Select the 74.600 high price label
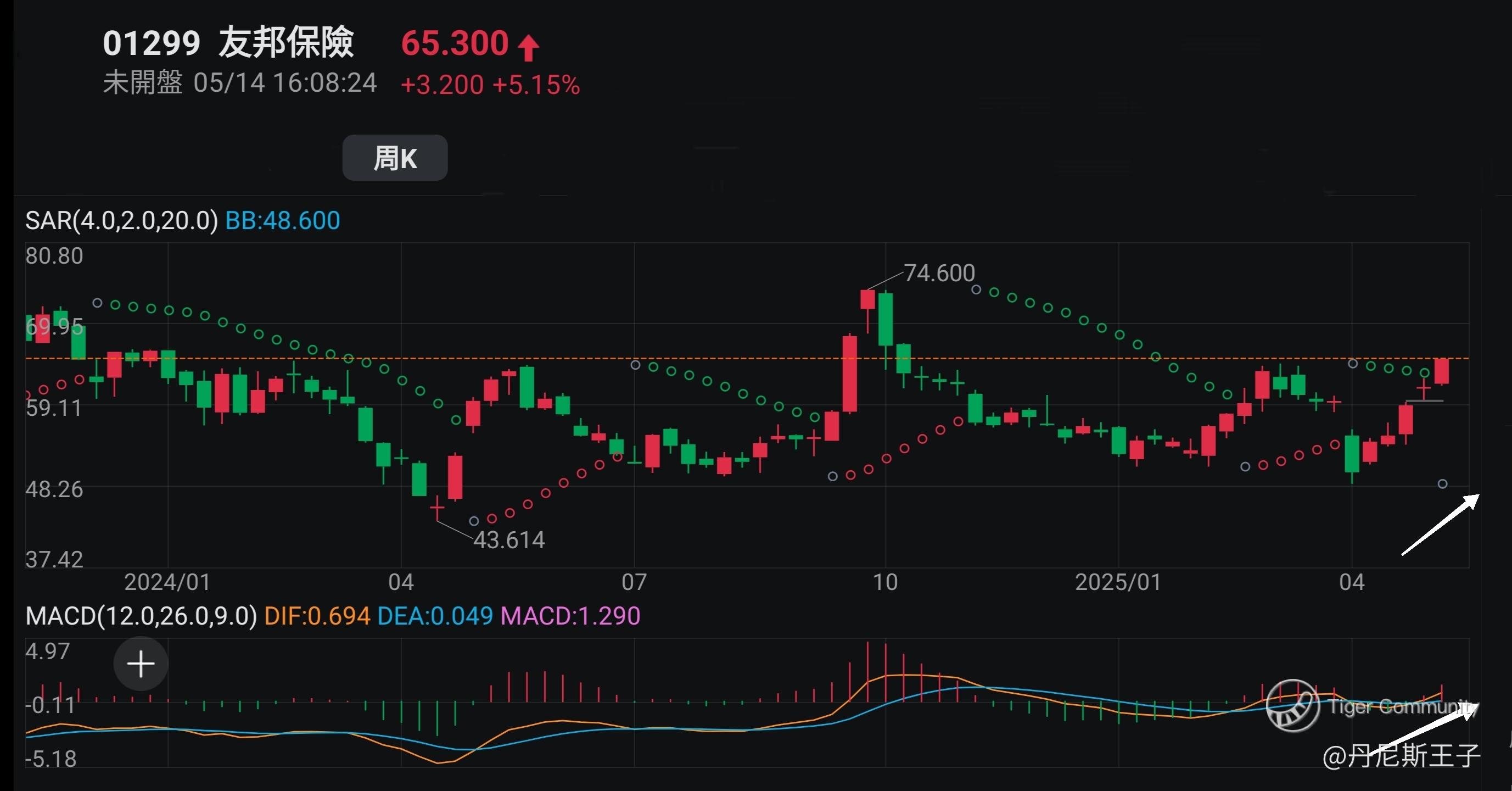This screenshot has width=1512, height=791. [939, 273]
